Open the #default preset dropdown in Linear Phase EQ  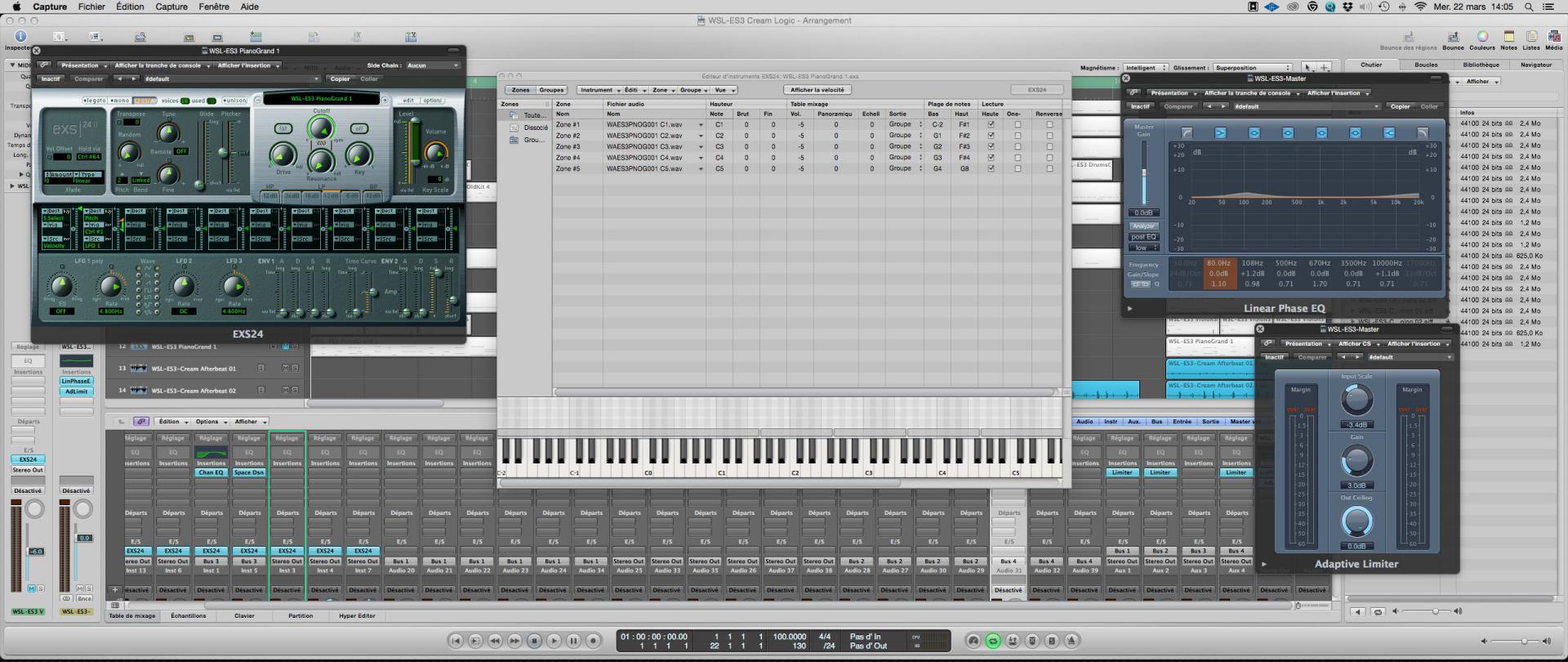(x=1307, y=107)
